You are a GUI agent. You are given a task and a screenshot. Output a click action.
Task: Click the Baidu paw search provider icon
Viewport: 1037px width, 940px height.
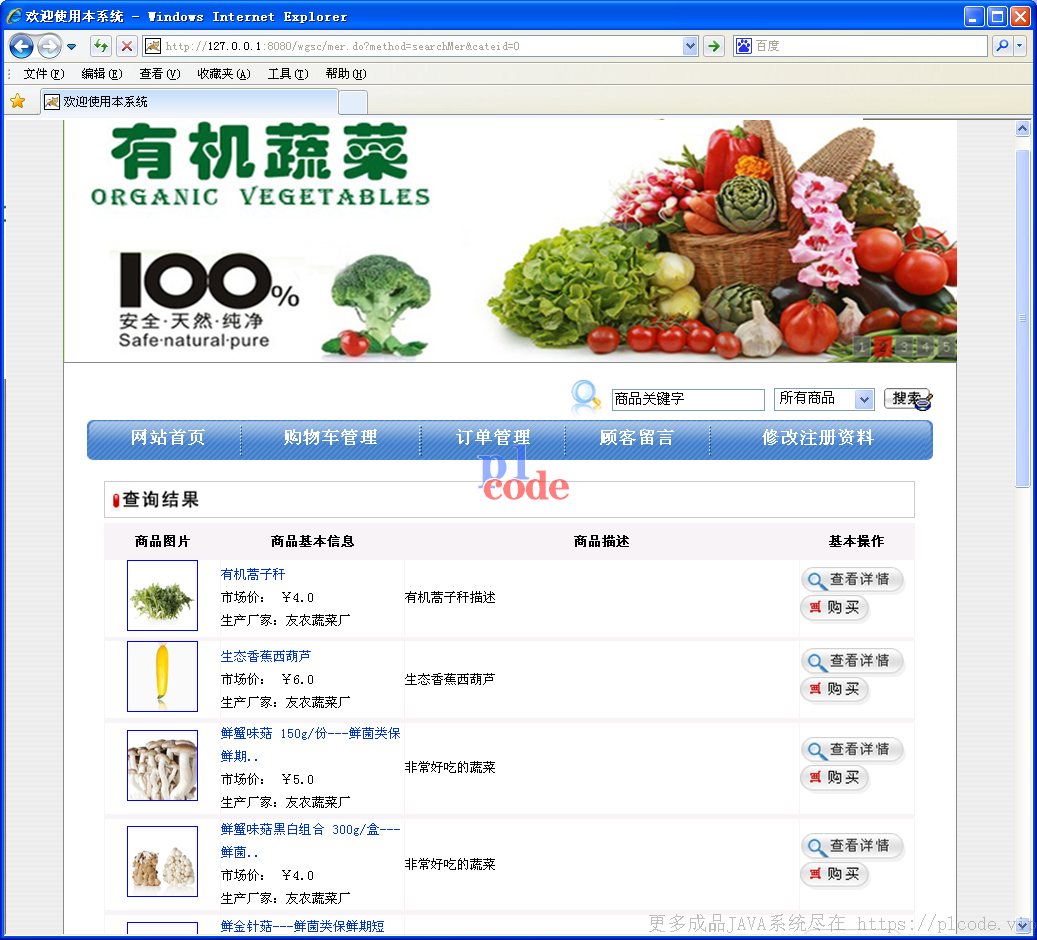point(744,46)
